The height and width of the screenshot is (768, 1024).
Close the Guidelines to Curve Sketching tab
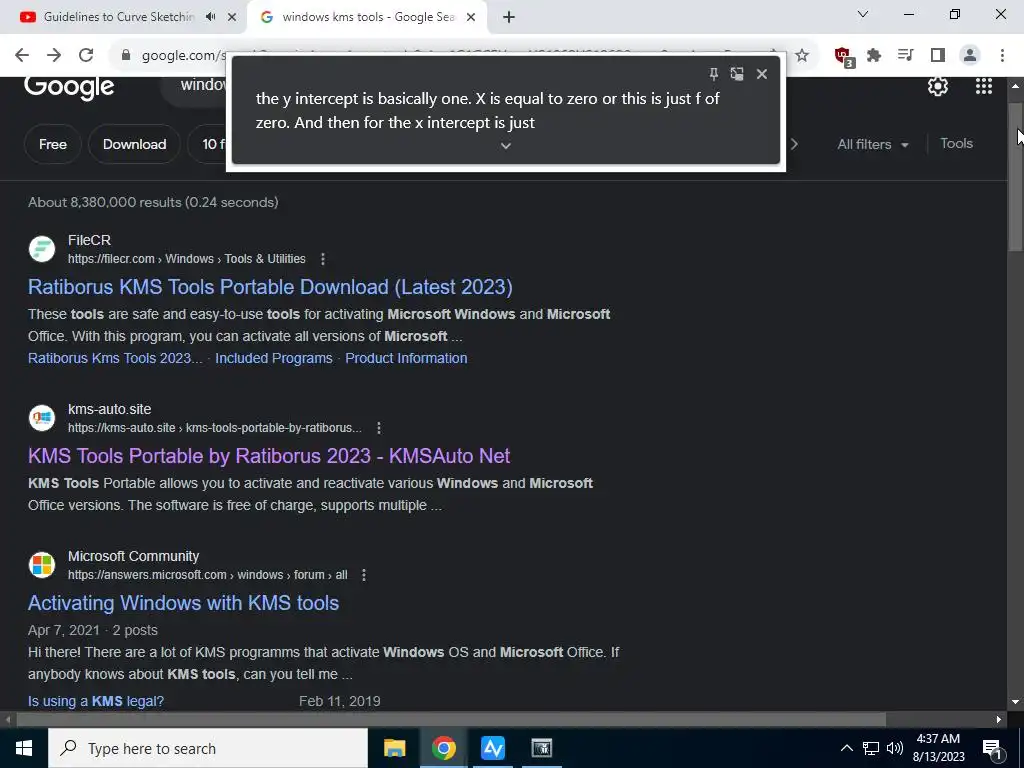[x=232, y=17]
